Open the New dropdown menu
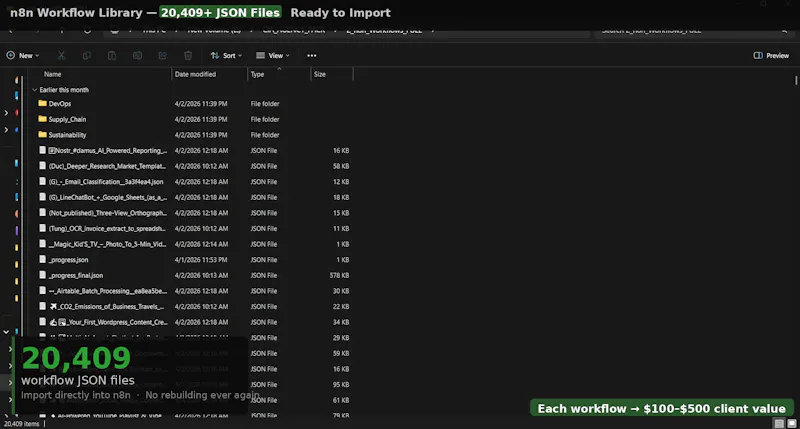Screen dimensions: 800x429 pos(23,56)
